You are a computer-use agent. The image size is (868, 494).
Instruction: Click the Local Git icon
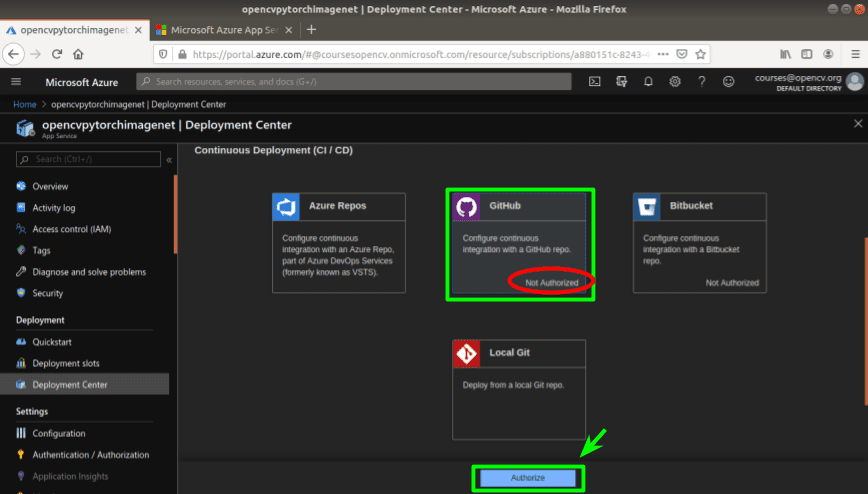click(x=466, y=354)
